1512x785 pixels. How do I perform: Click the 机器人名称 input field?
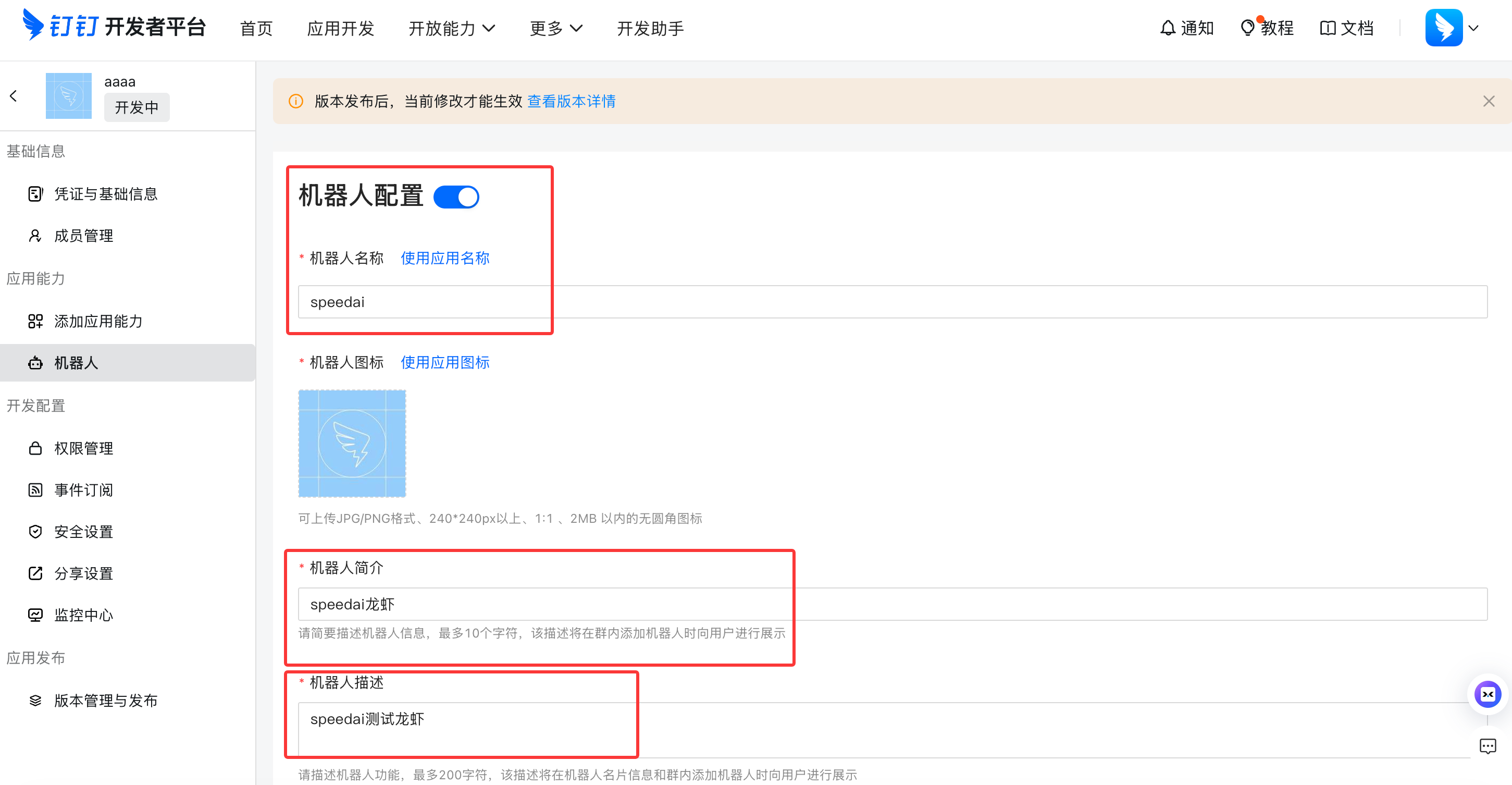coord(892,302)
